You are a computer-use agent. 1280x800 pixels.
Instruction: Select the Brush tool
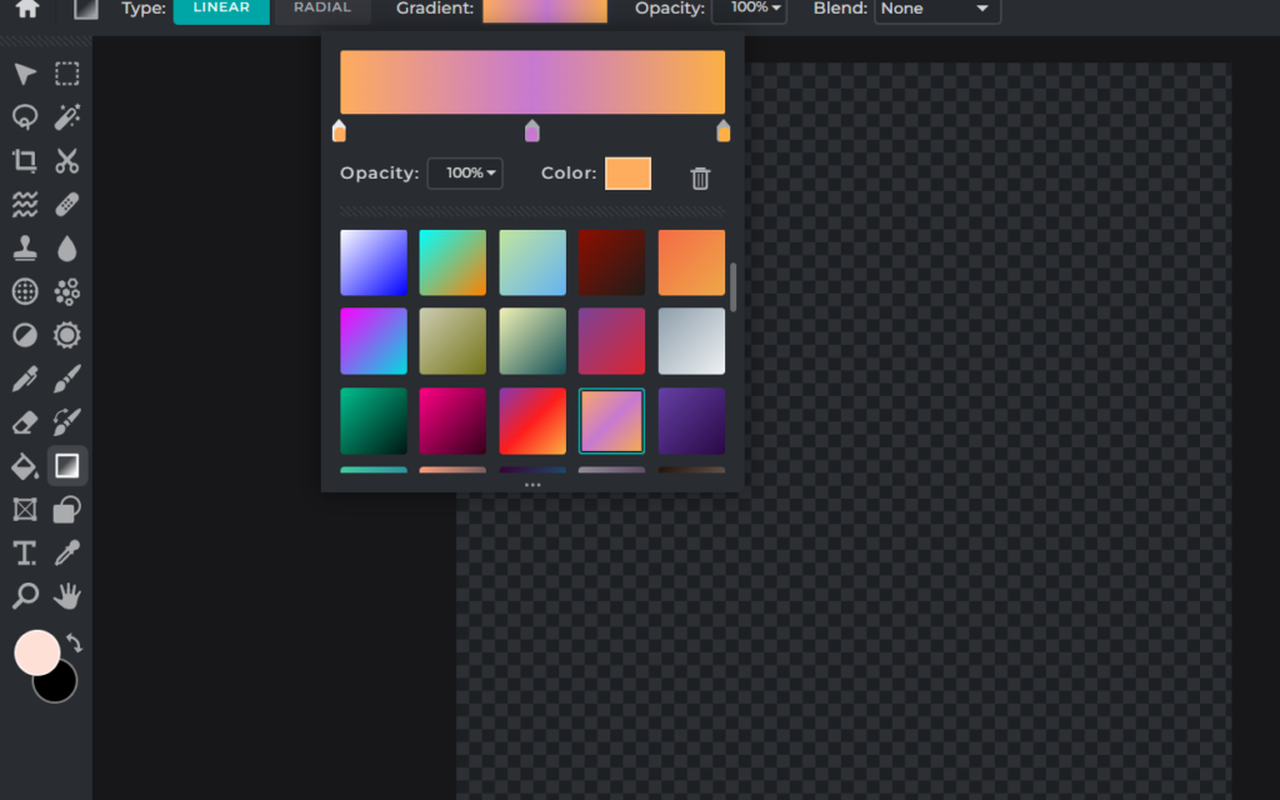[67, 379]
